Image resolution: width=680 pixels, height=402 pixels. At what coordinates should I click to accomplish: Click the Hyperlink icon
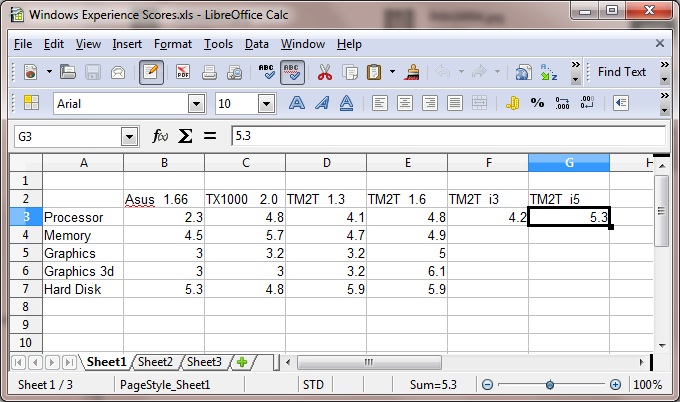point(523,72)
